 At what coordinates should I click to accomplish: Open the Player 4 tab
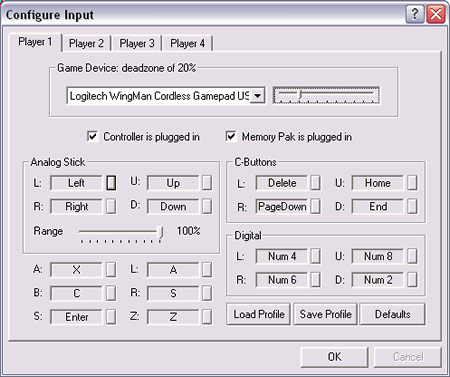pos(188,43)
